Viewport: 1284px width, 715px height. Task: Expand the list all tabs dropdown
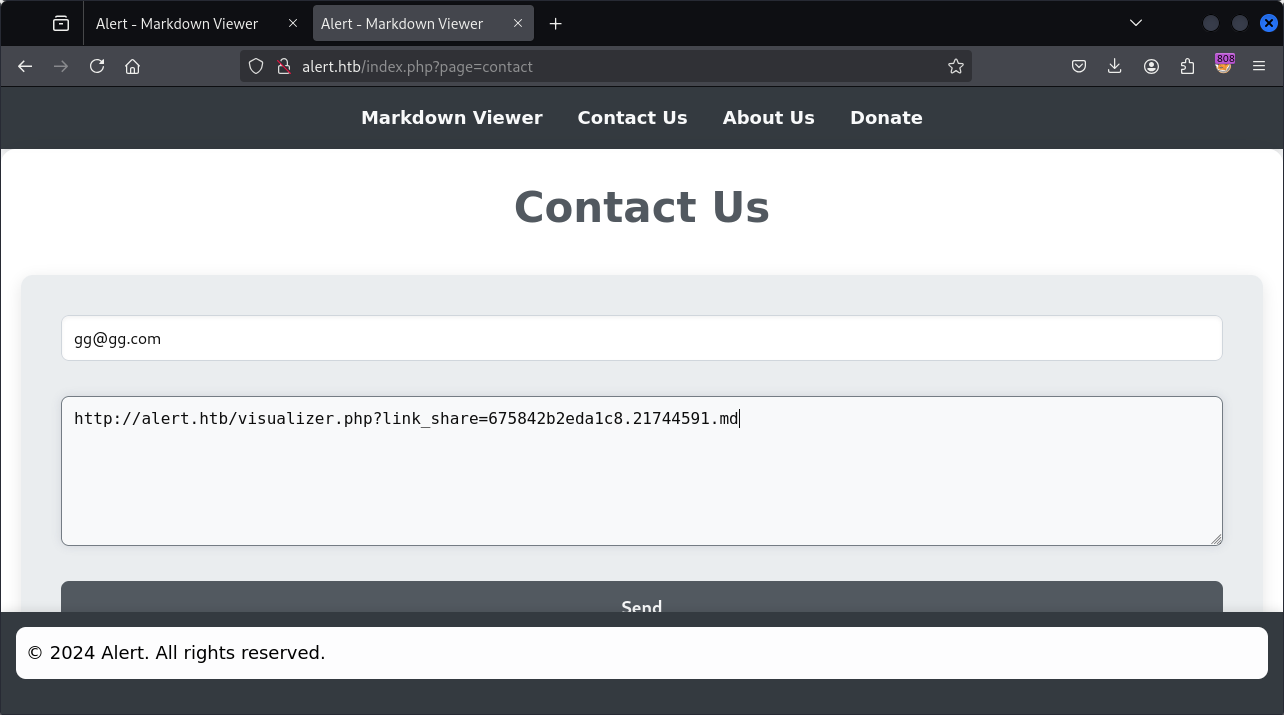coord(1136,23)
